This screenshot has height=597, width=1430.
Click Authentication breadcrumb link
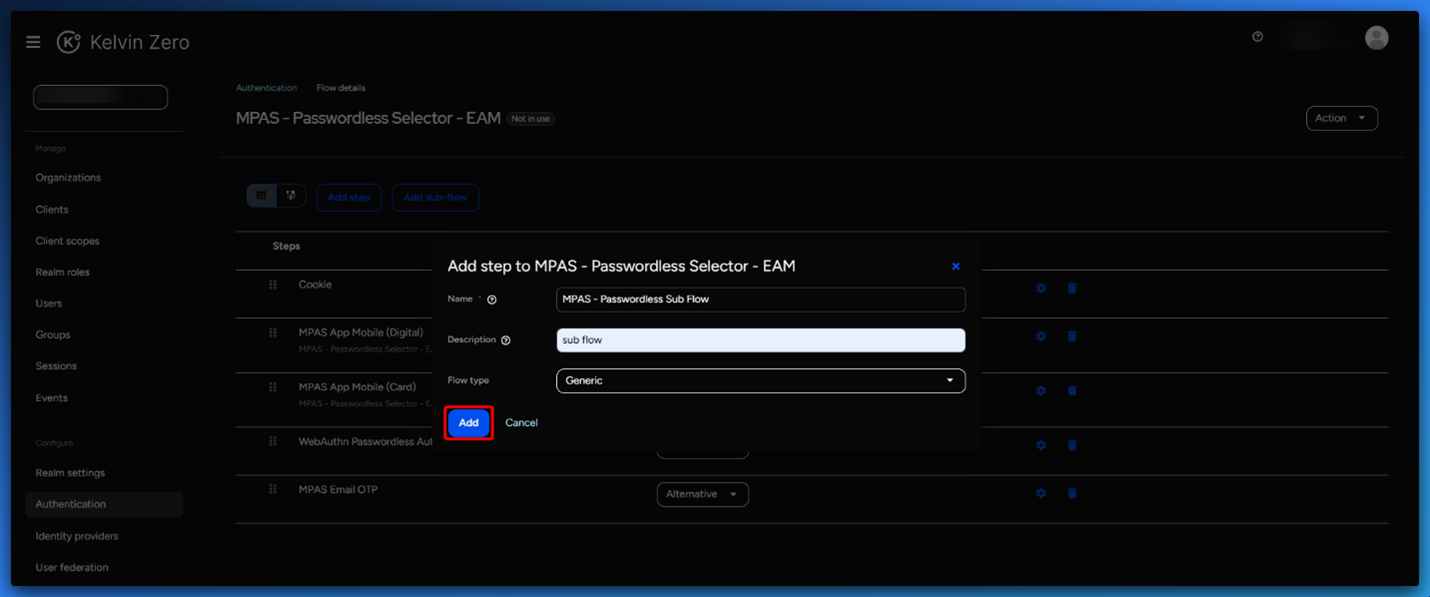pyautogui.click(x=266, y=88)
